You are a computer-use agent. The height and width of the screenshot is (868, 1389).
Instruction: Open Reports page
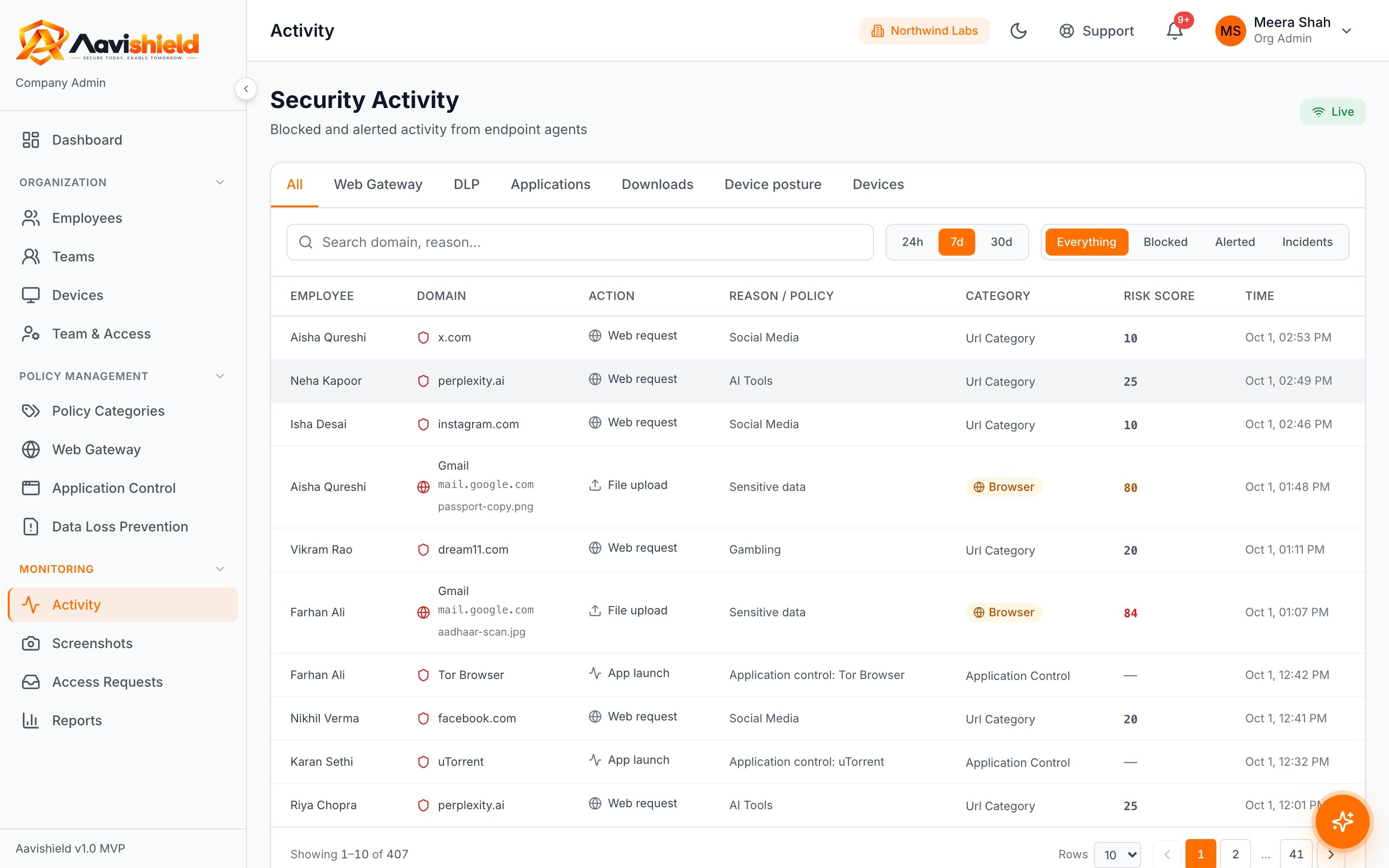pos(123,720)
